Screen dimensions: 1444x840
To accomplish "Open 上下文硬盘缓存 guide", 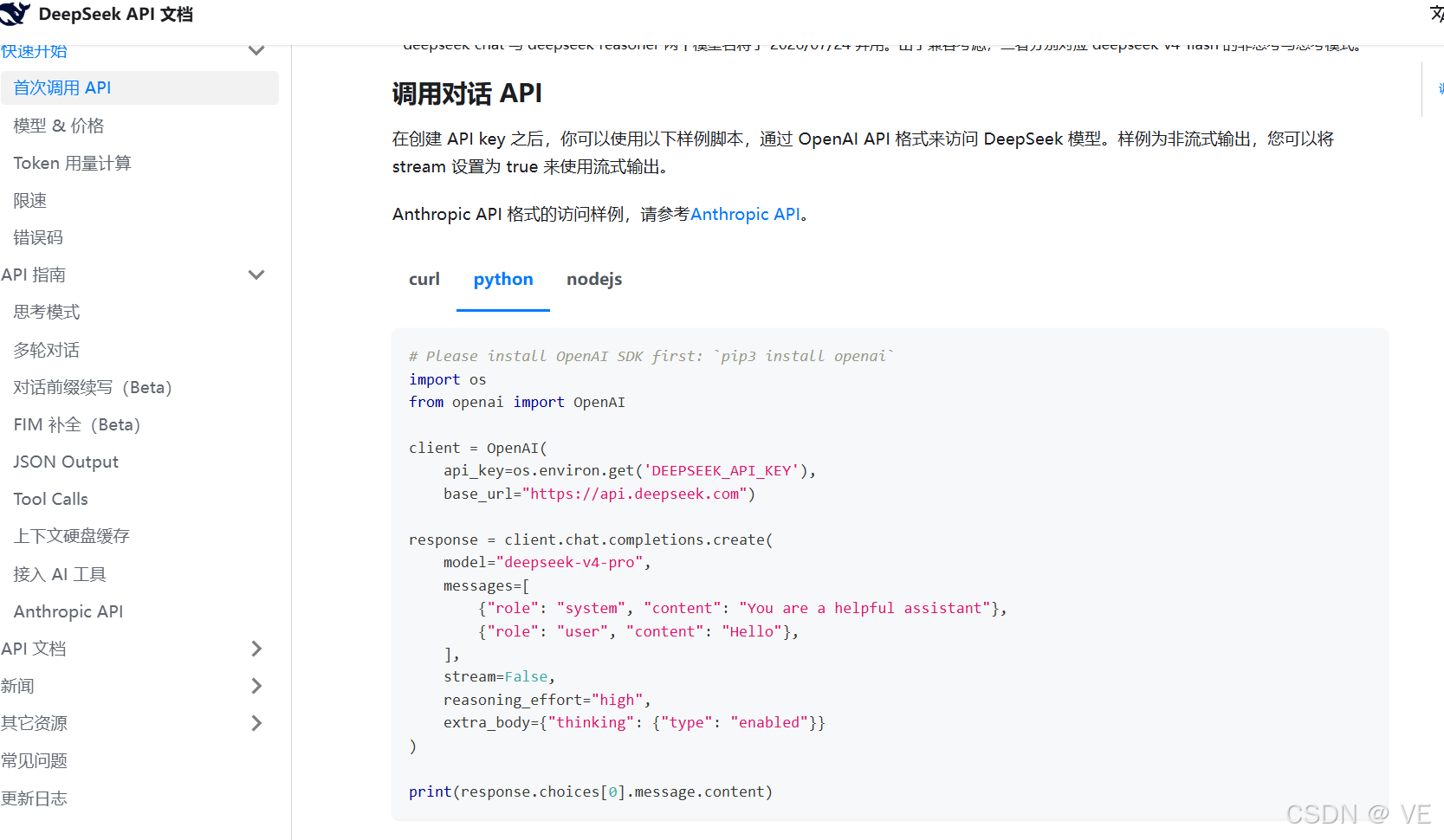I will pyautogui.click(x=72, y=536).
